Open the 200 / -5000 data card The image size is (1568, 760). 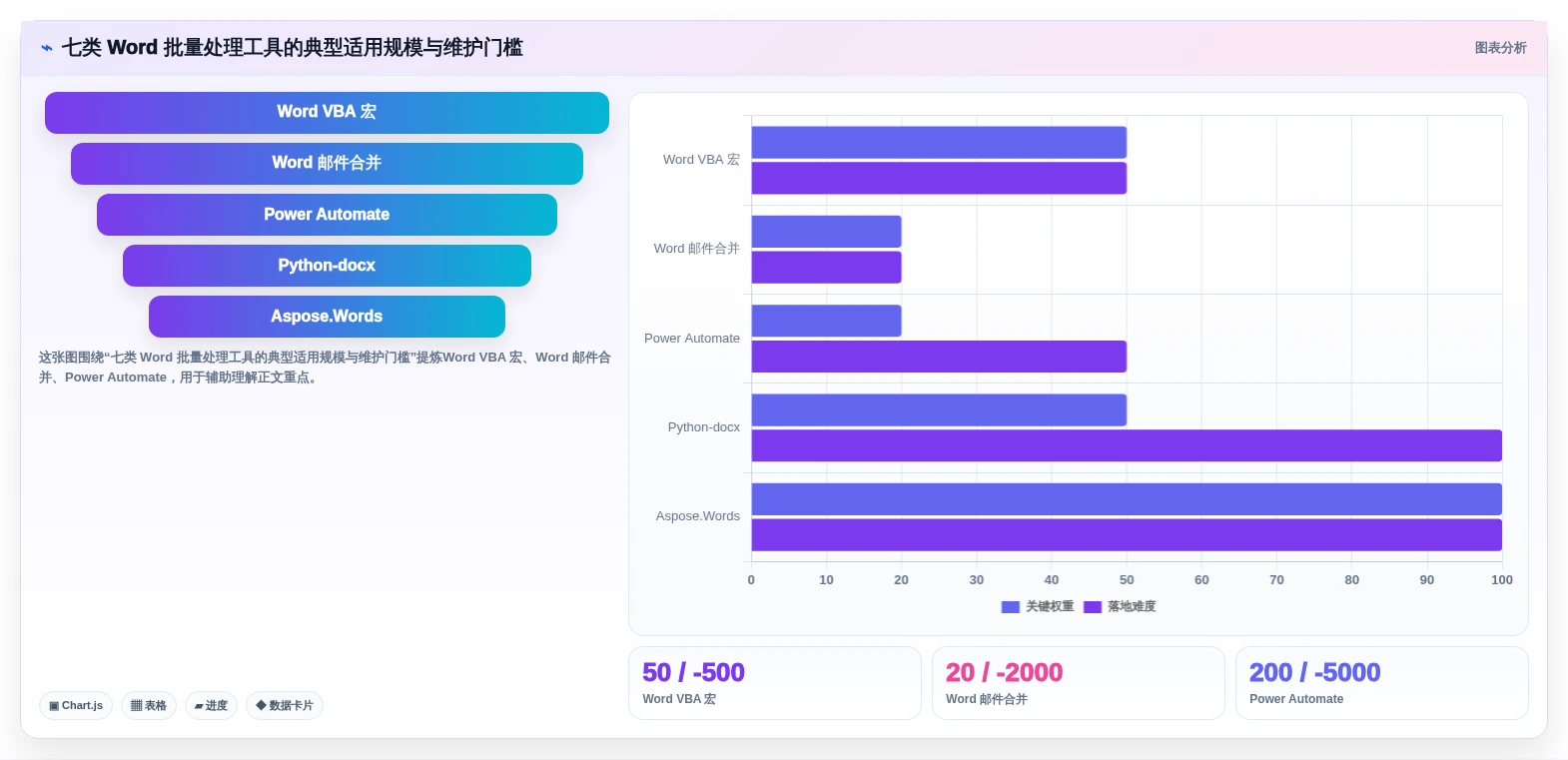[x=1382, y=683]
